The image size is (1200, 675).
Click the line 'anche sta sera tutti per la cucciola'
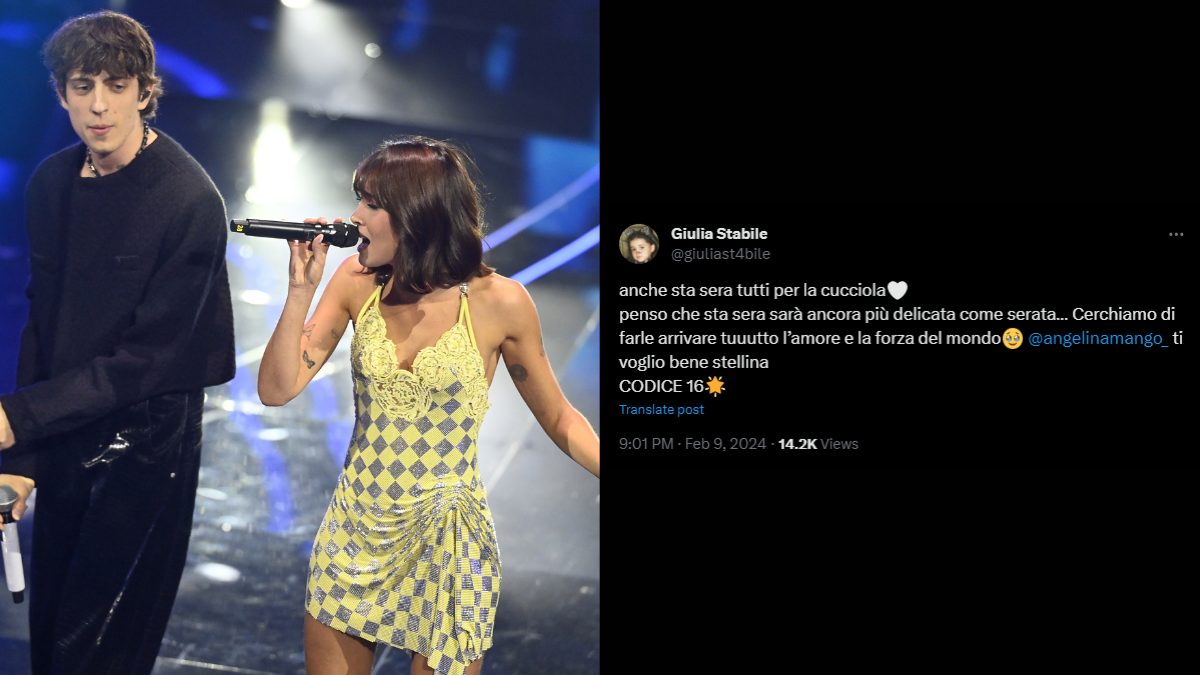pyautogui.click(x=752, y=291)
